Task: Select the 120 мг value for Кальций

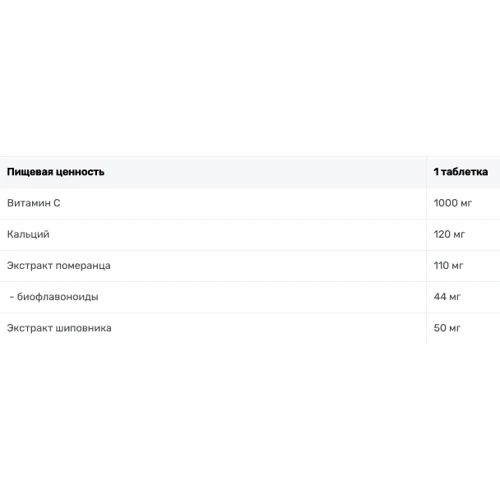Action: pos(449,234)
